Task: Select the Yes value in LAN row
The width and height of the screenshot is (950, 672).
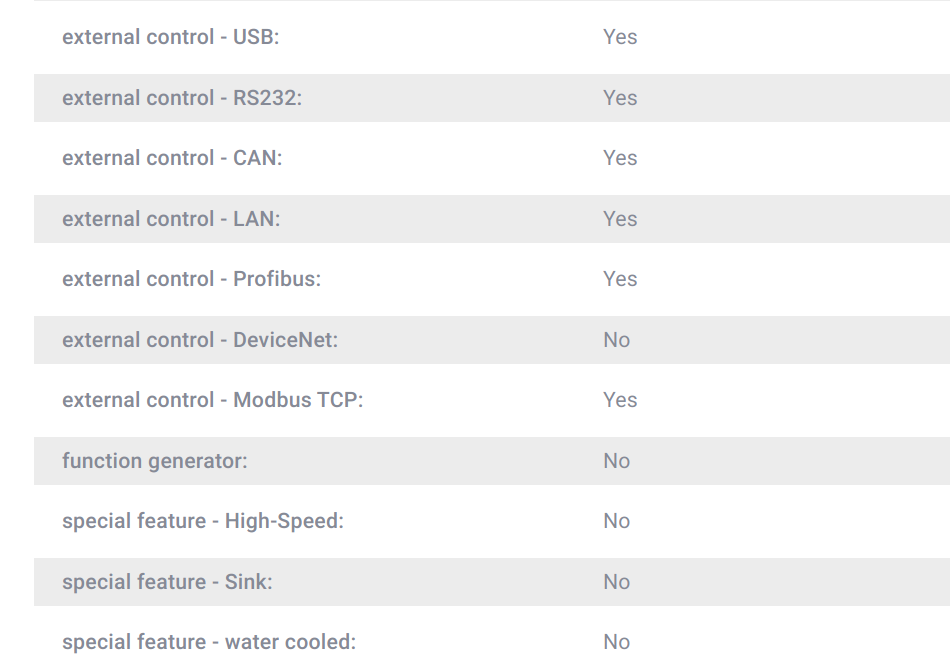Action: [620, 219]
